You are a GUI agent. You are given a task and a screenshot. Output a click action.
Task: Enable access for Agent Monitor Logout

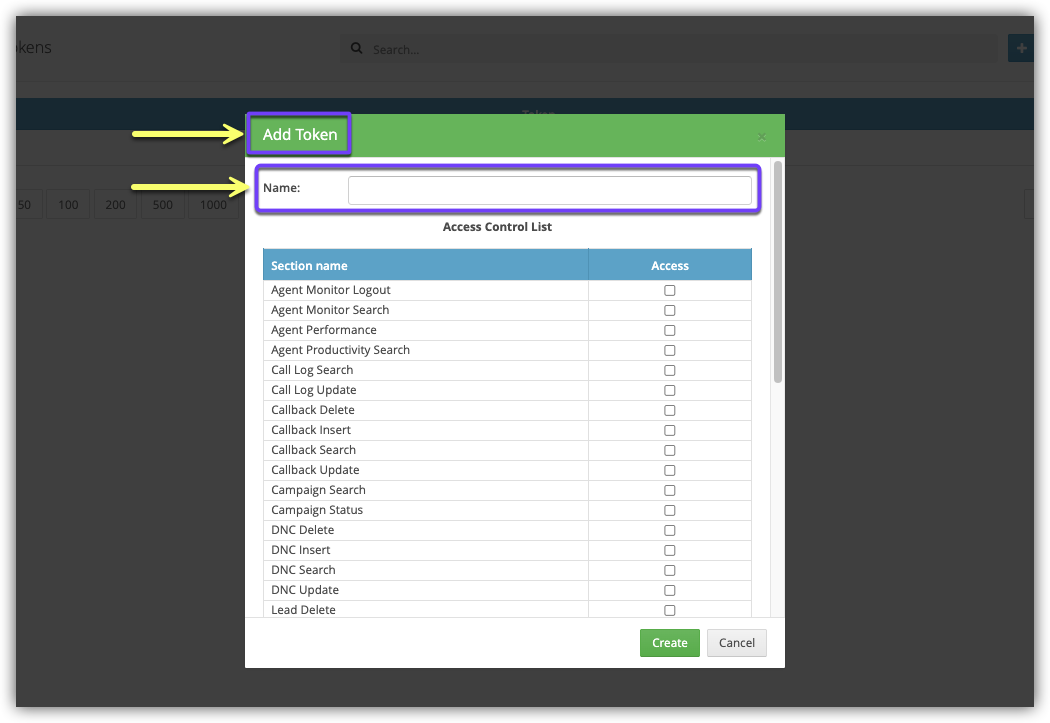click(670, 290)
